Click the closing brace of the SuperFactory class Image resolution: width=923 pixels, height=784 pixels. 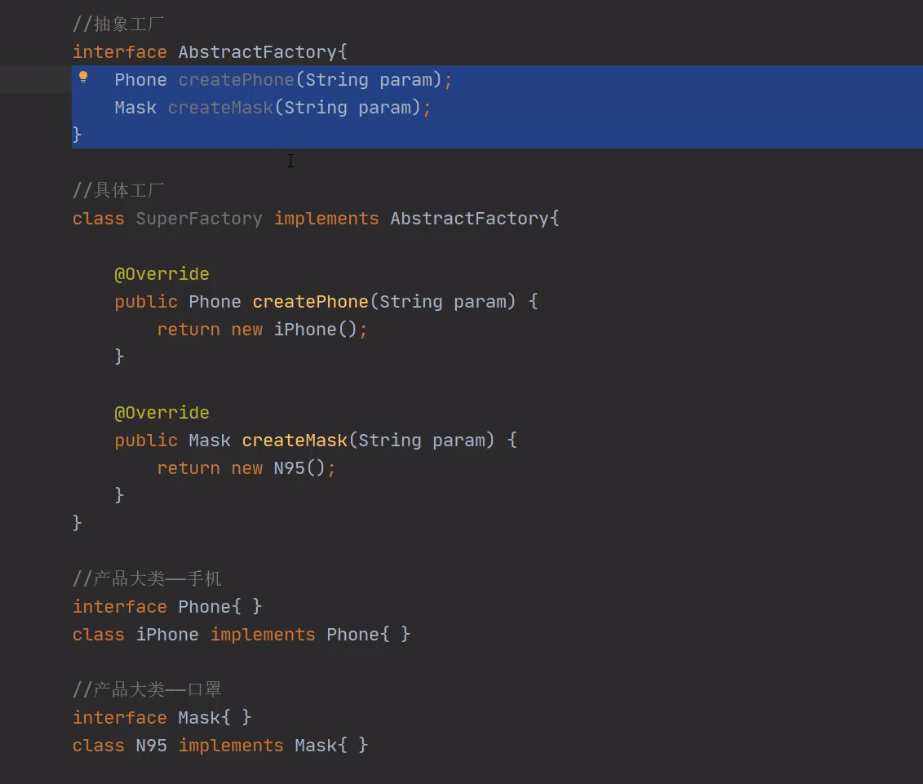(77, 523)
